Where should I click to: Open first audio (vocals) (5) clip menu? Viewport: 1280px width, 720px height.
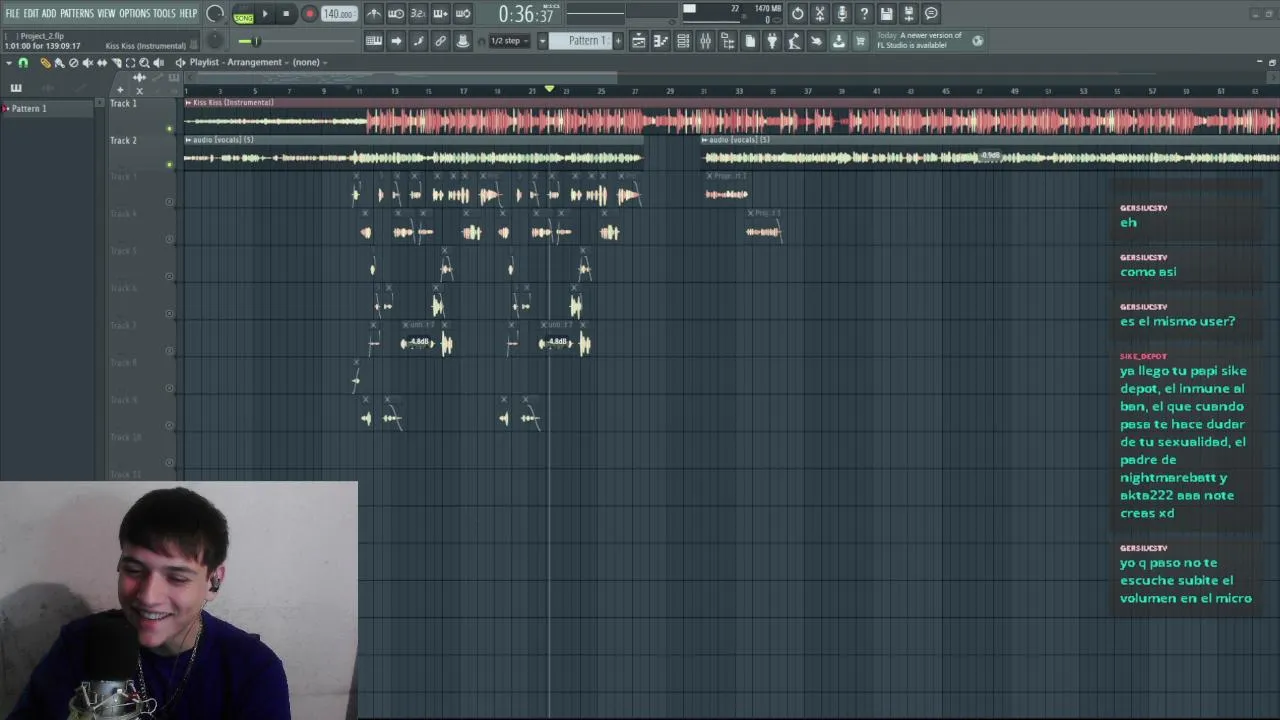click(x=188, y=140)
